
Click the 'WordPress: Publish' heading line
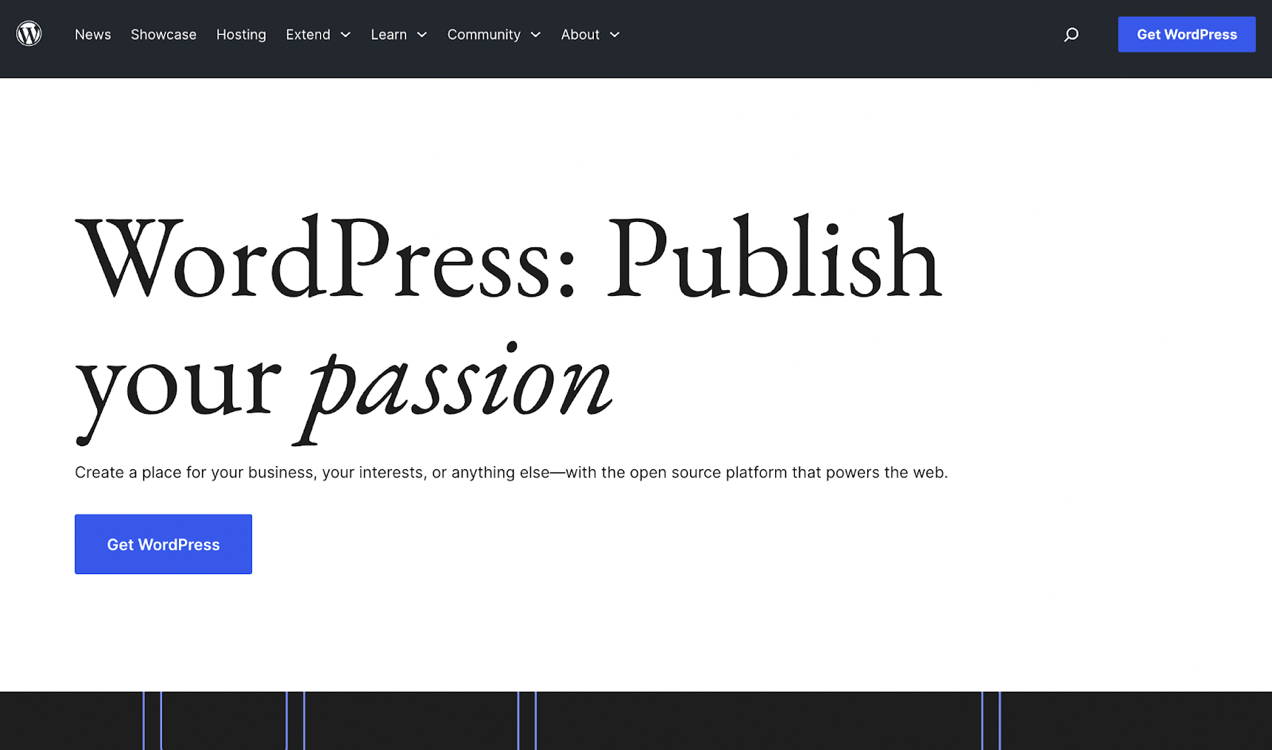[x=509, y=258]
